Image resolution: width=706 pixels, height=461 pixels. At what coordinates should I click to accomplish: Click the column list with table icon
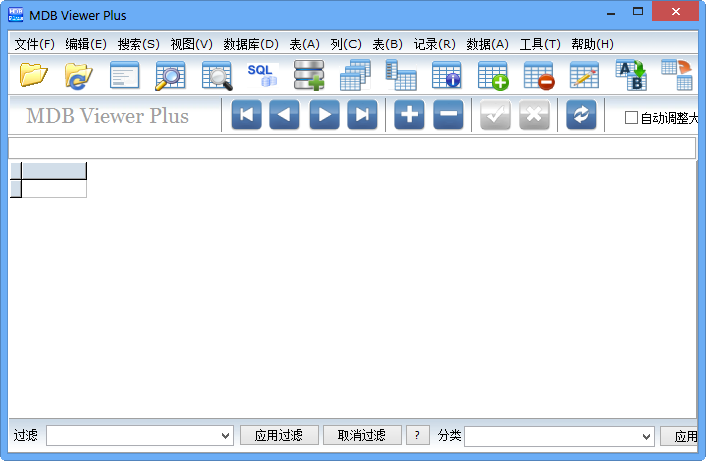tap(401, 75)
